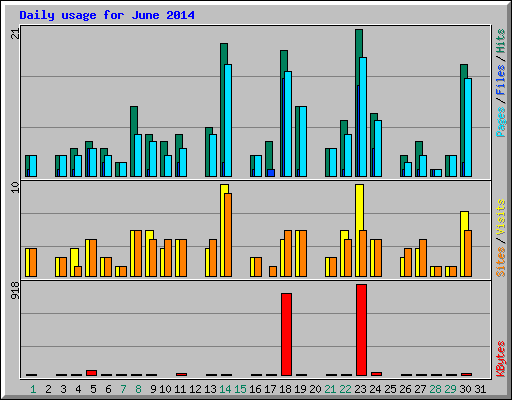The image size is (512, 400).
Task: Click the "KBytes" legend label
Action: [501, 359]
